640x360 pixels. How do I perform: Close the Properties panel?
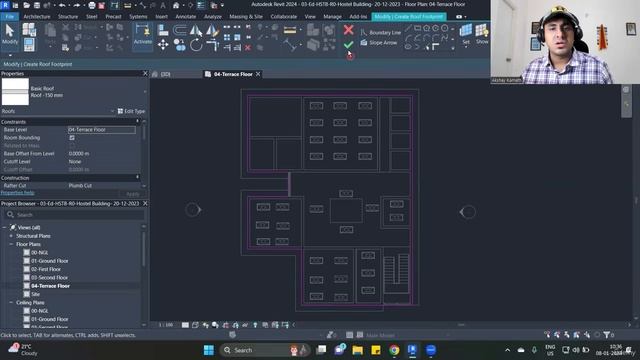[x=145, y=73]
